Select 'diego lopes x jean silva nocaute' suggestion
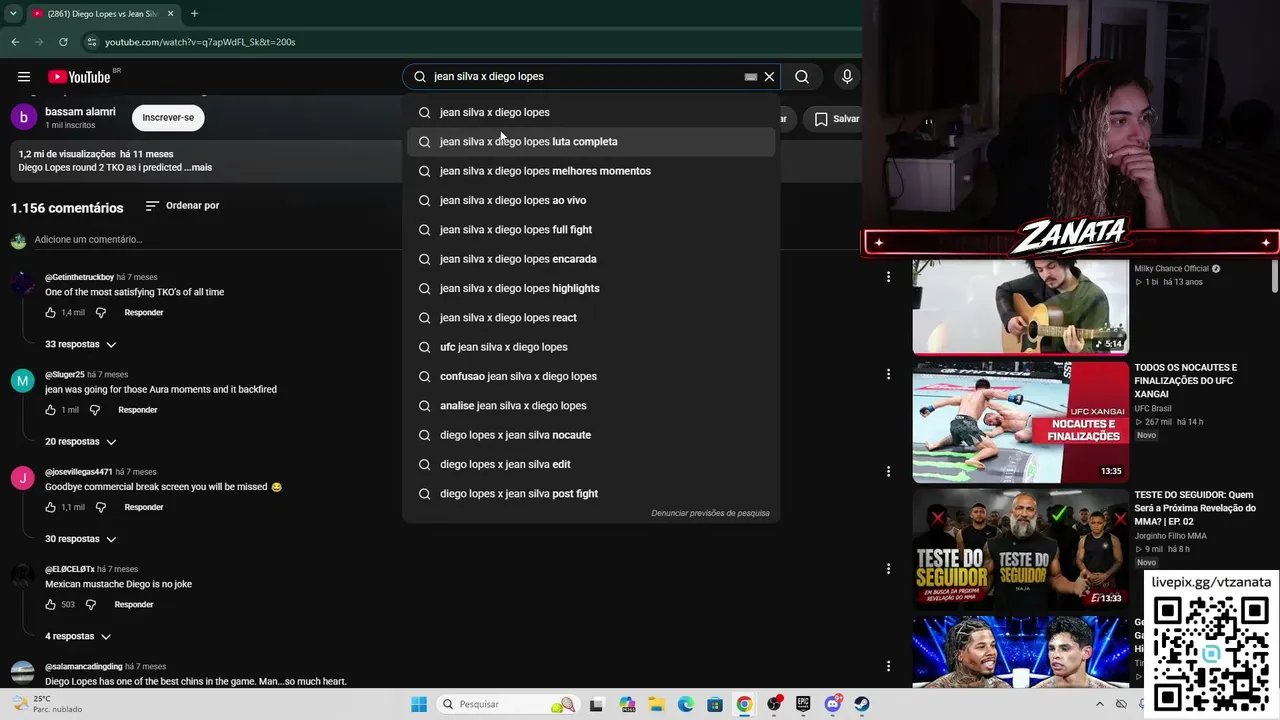The width and height of the screenshot is (1280, 720). pos(591,435)
